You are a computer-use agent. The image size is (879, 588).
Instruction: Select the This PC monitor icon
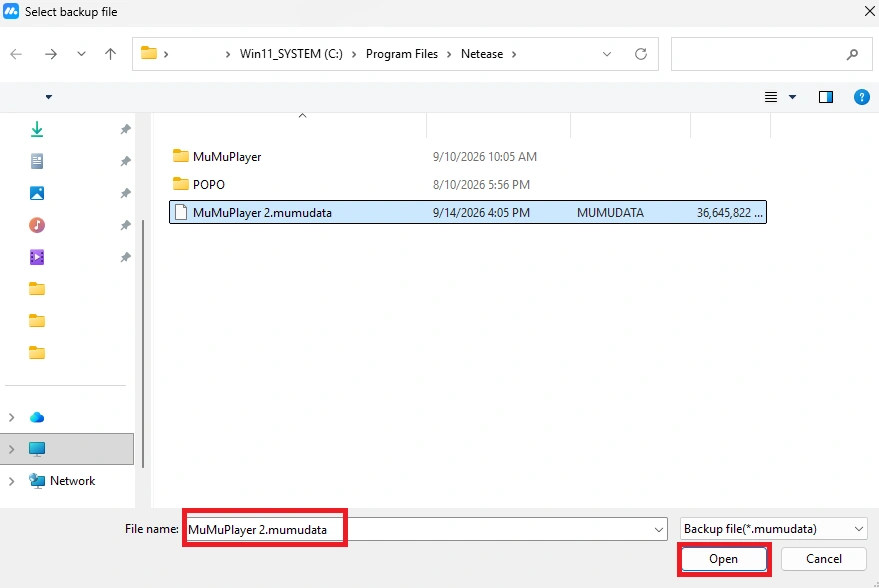point(37,449)
